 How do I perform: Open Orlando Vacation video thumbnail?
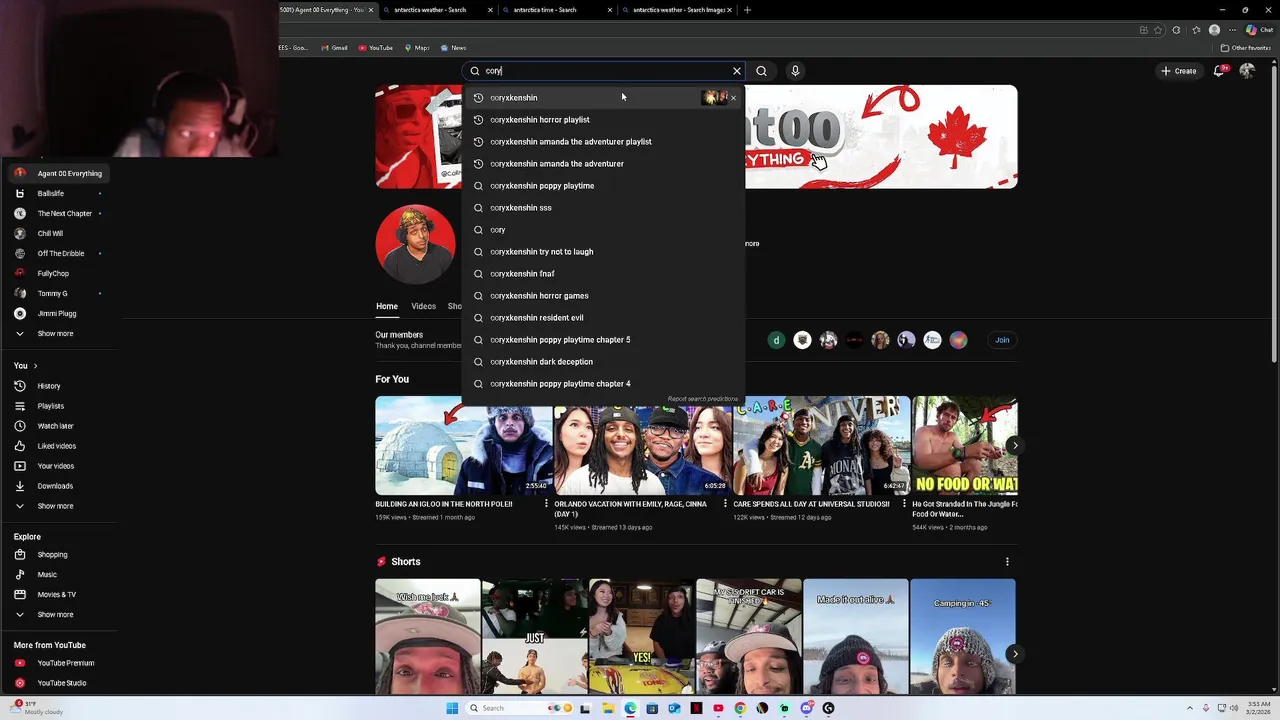click(642, 446)
